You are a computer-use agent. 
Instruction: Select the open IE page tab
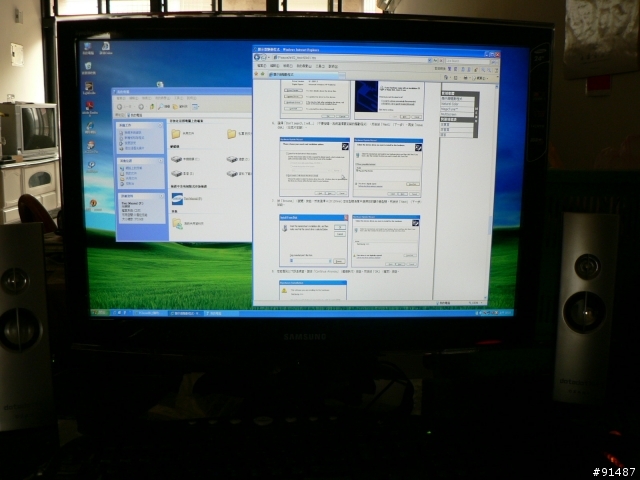[302, 75]
